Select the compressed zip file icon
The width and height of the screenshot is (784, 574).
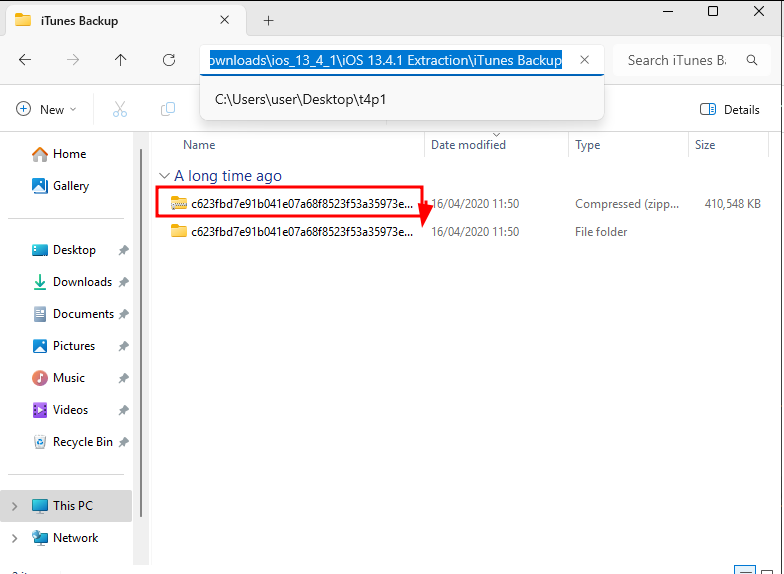point(178,204)
